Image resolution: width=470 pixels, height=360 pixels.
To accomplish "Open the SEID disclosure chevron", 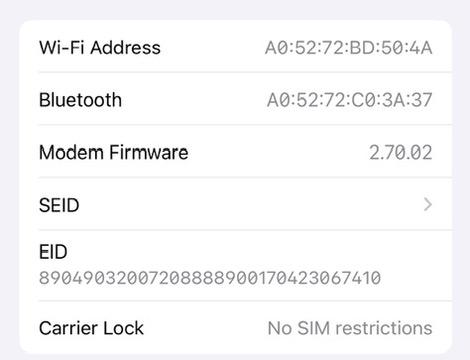I will tap(428, 204).
